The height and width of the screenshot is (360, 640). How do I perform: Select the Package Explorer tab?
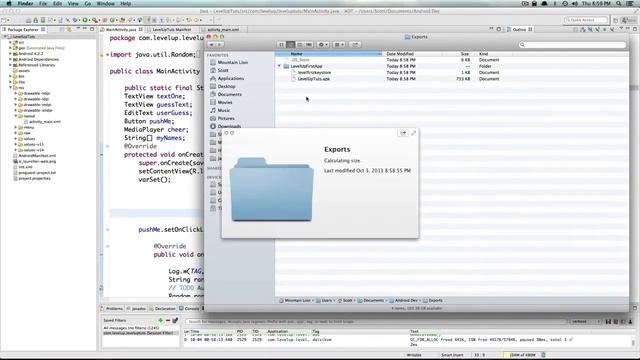[23, 29]
